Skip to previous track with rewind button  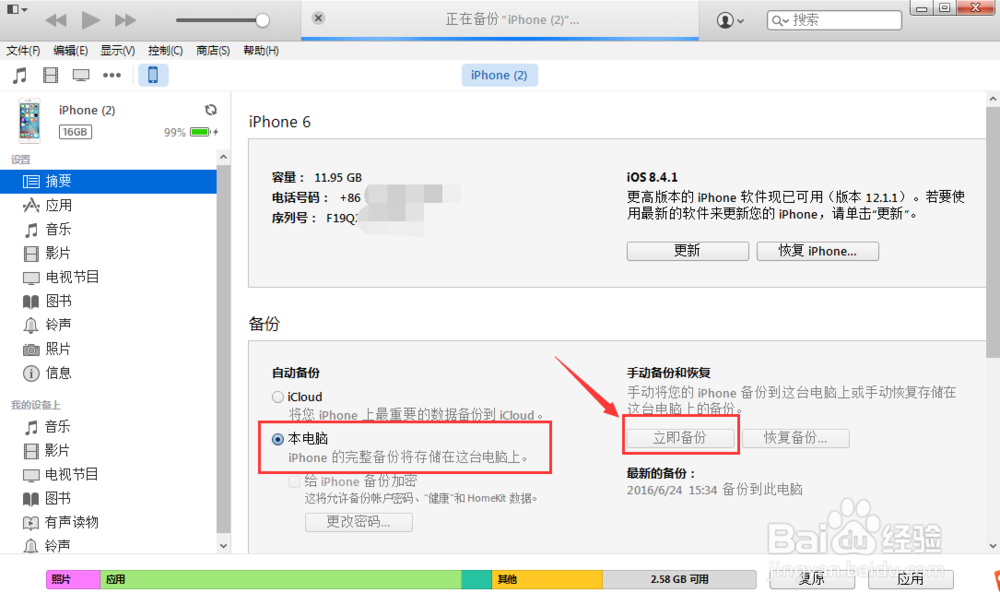pyautogui.click(x=56, y=20)
